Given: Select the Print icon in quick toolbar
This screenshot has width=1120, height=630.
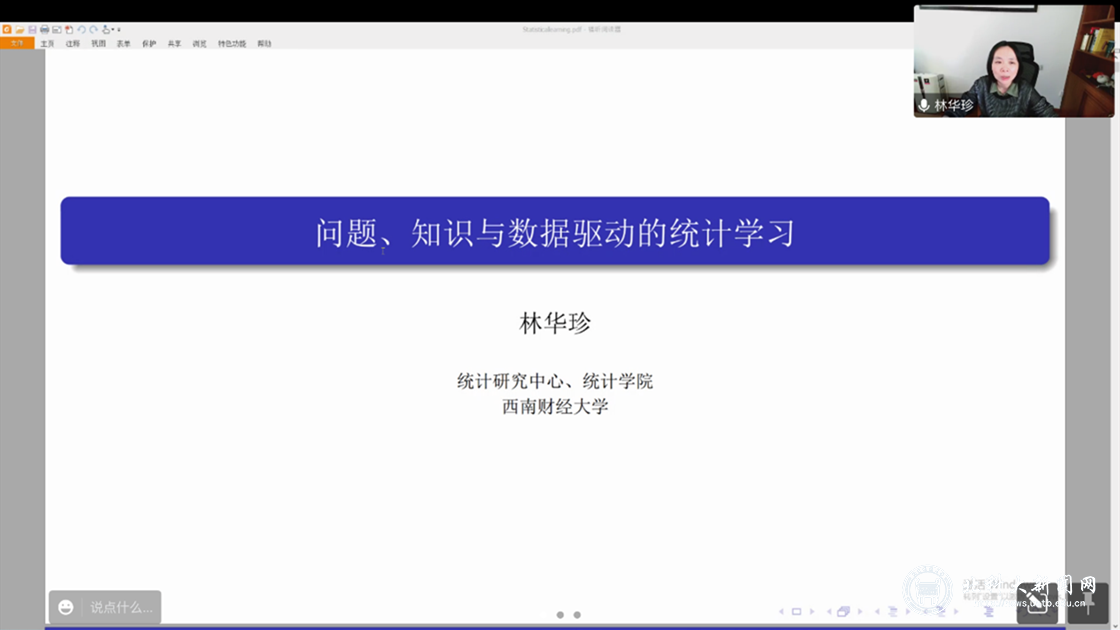Looking at the screenshot, I should point(44,30).
